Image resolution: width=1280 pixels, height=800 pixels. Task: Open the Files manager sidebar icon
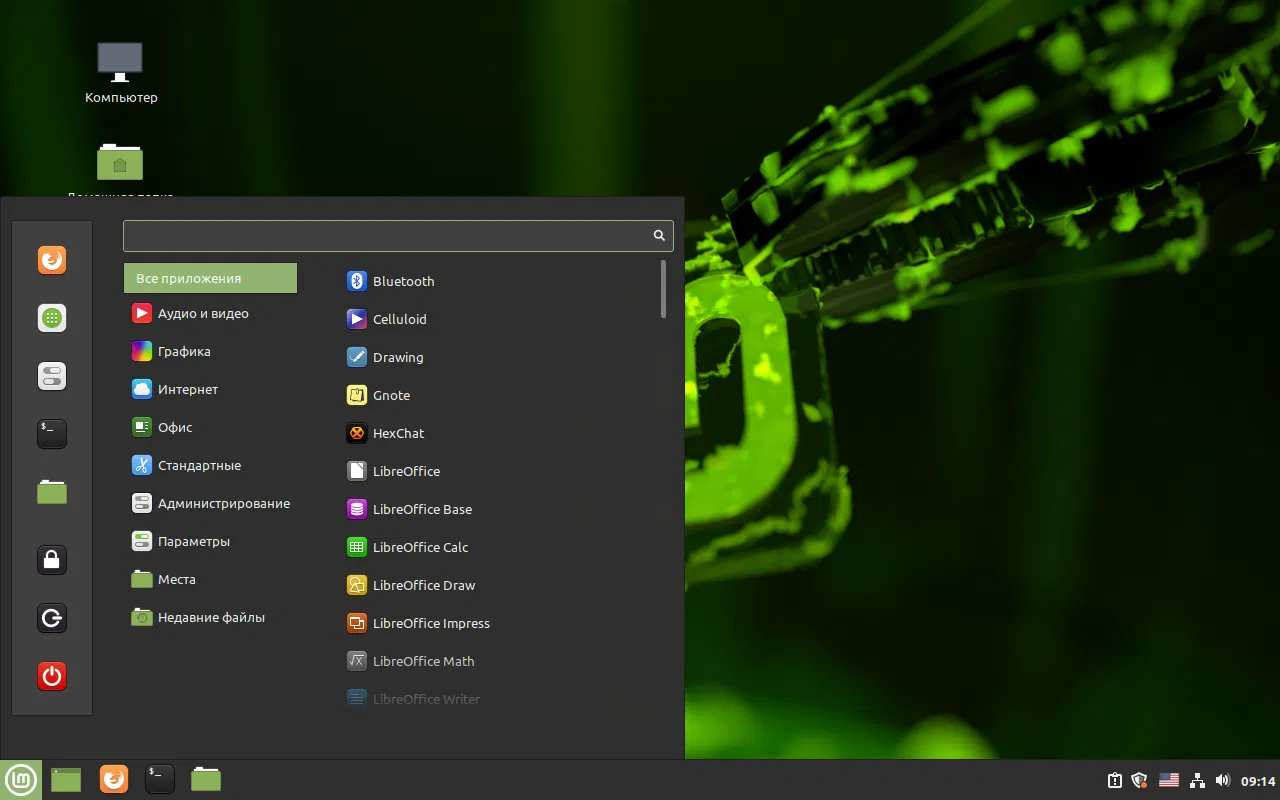tap(51, 491)
